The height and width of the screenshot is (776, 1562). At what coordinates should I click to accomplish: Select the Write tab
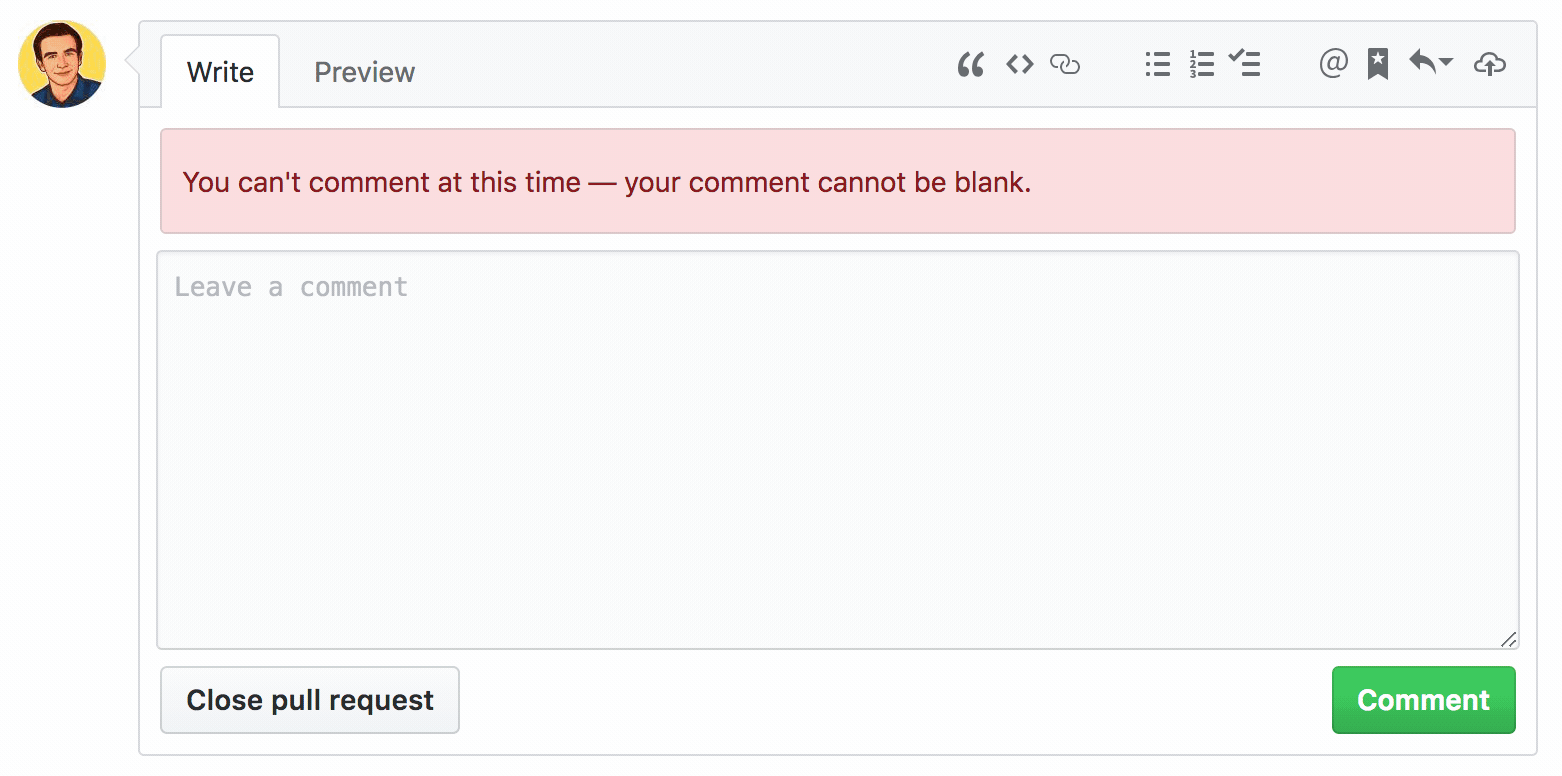pos(220,71)
